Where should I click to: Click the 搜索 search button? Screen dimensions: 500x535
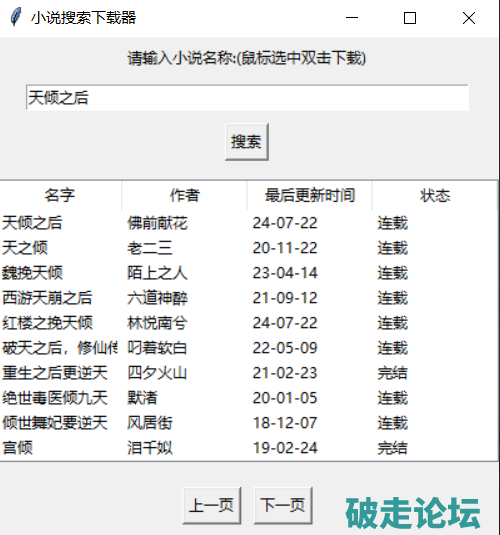coord(247,142)
